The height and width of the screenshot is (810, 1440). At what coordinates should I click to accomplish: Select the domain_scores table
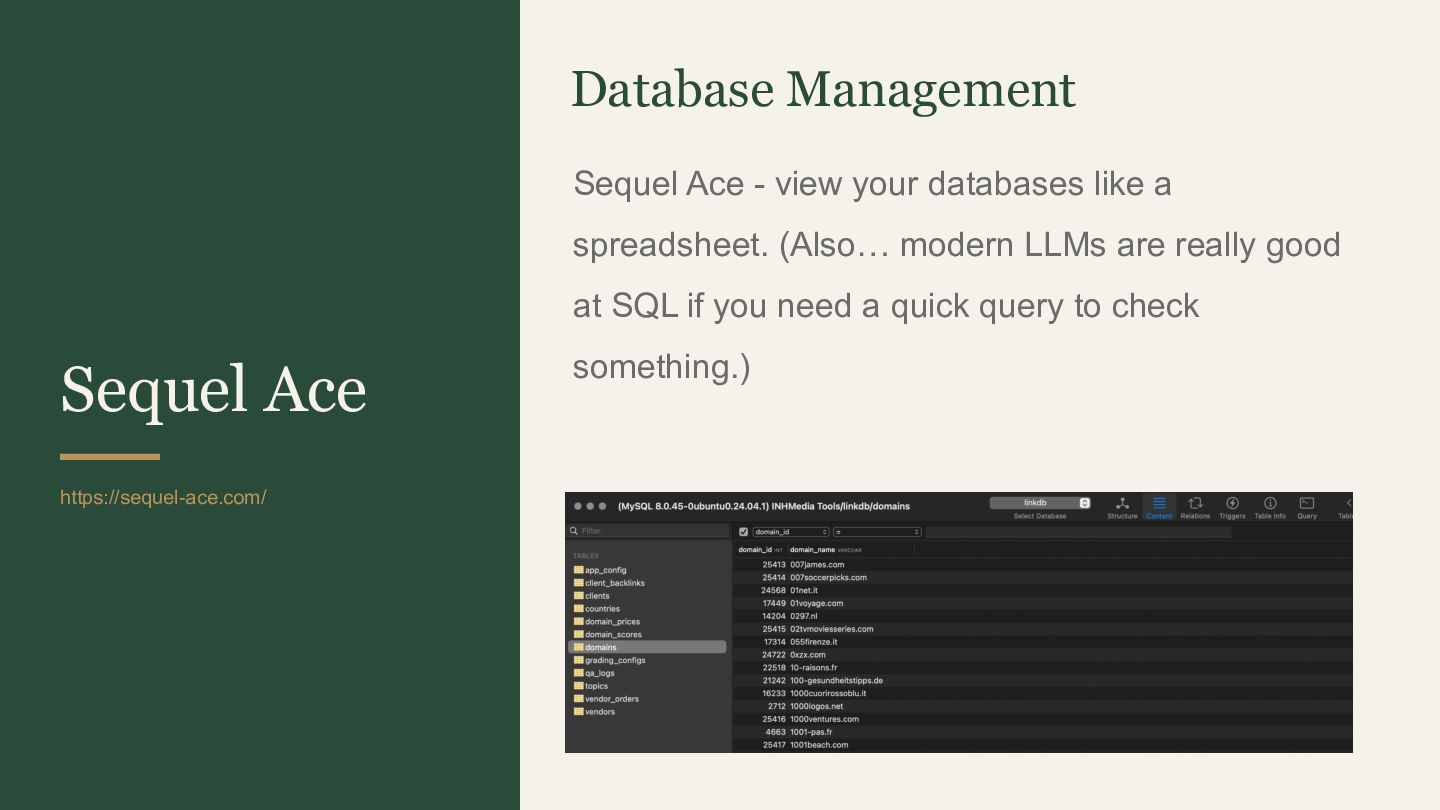tap(613, 635)
